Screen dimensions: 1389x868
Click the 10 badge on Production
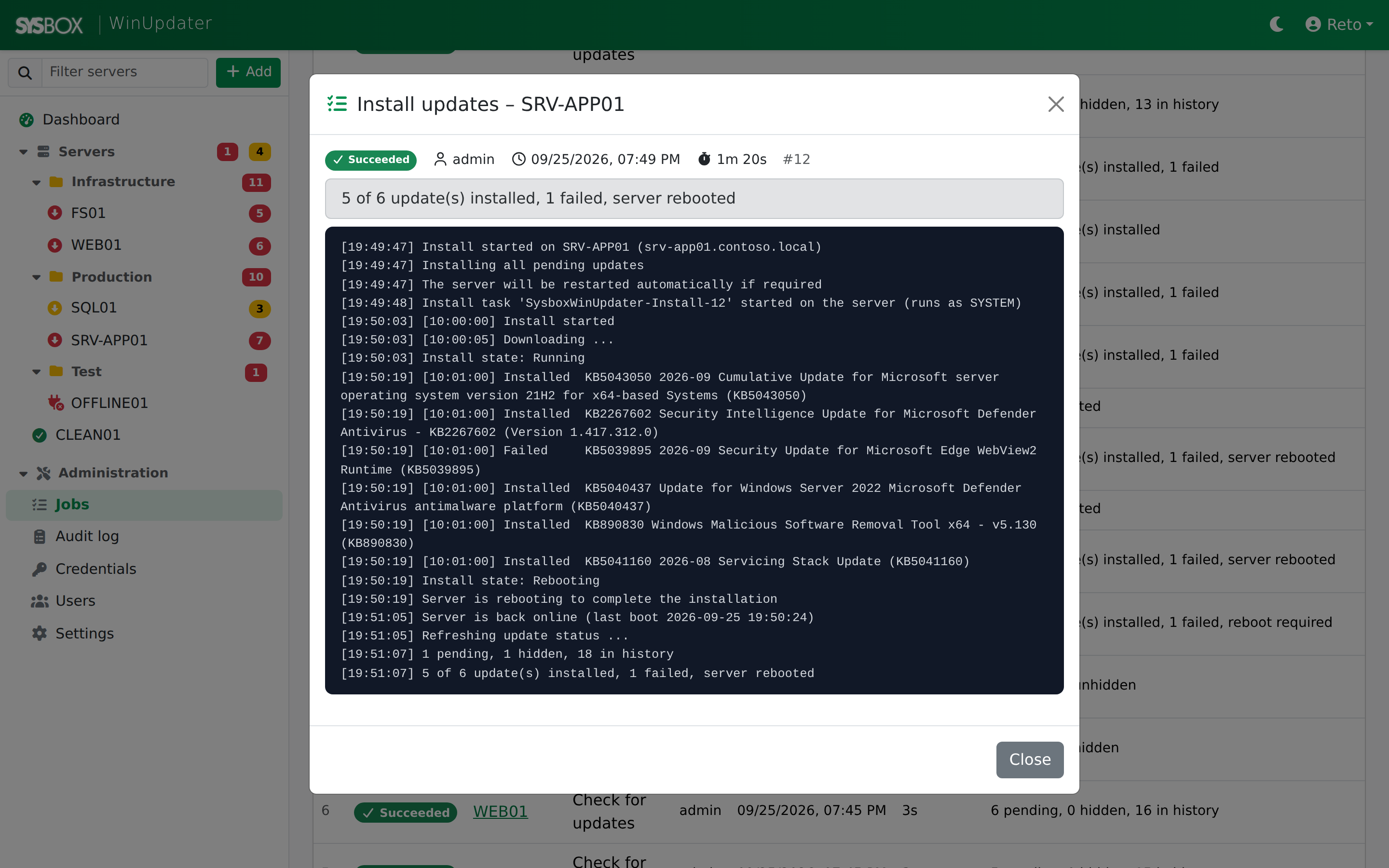point(256,277)
